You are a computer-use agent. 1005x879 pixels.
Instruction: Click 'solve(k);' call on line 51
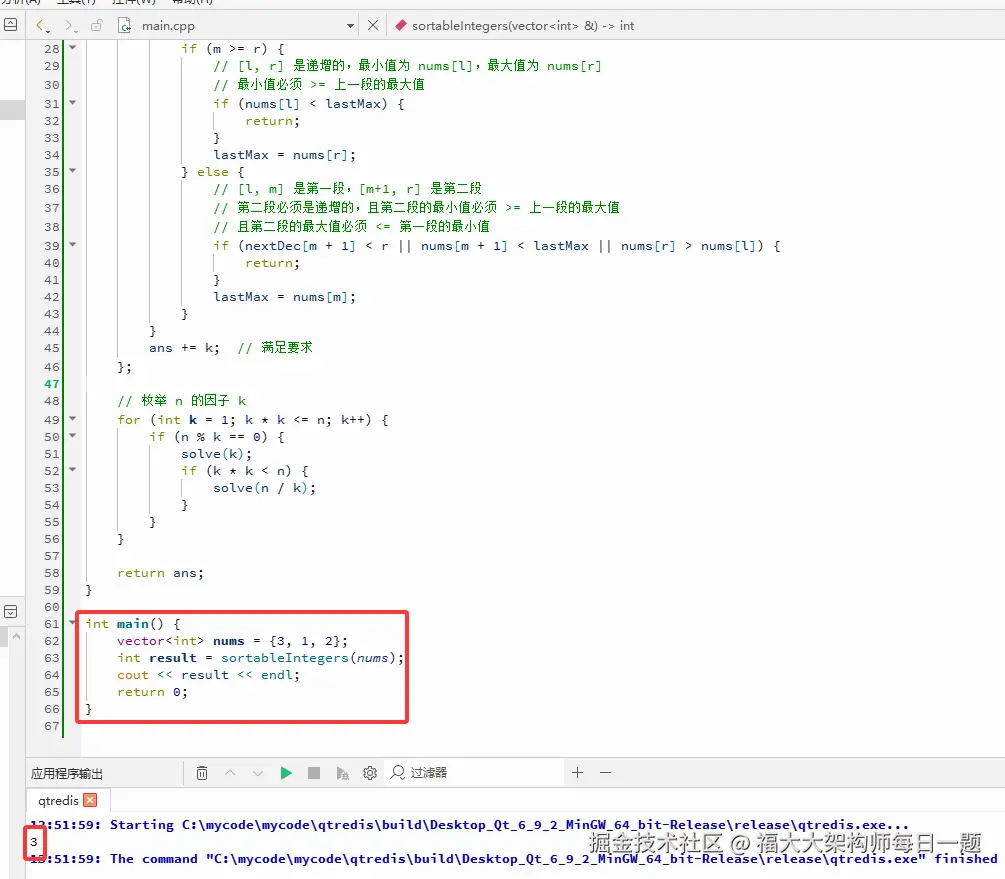point(217,454)
